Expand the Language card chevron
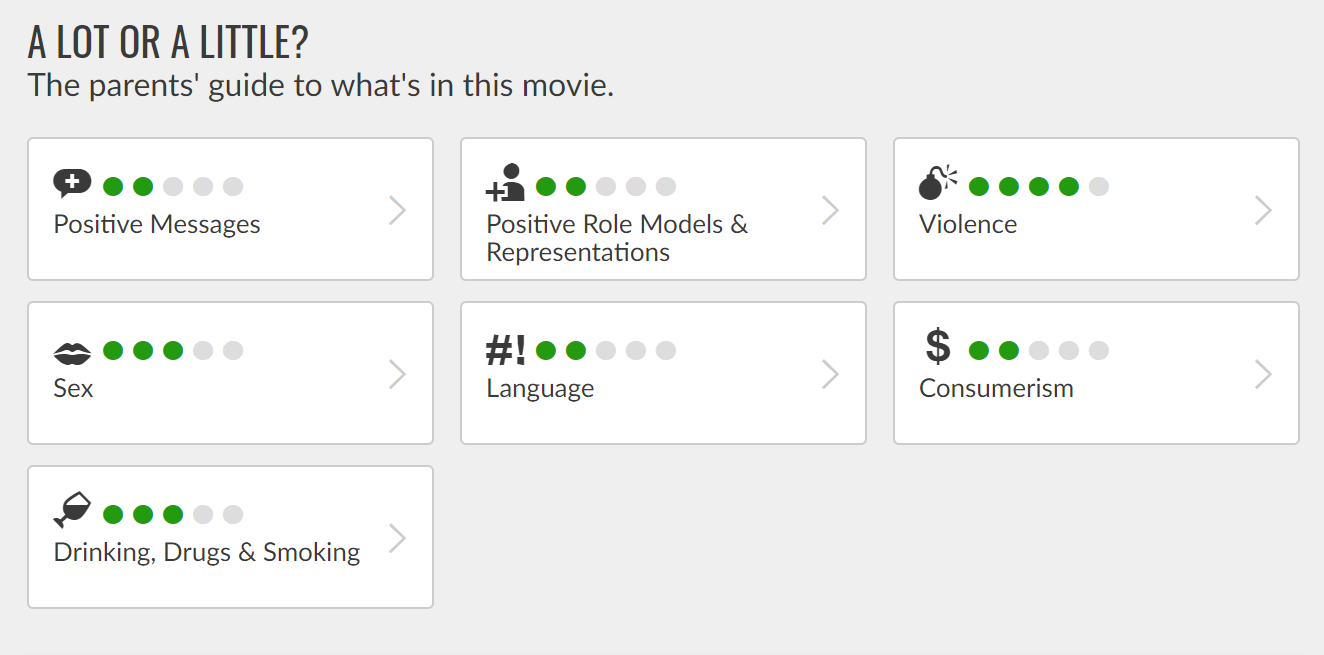 point(831,374)
